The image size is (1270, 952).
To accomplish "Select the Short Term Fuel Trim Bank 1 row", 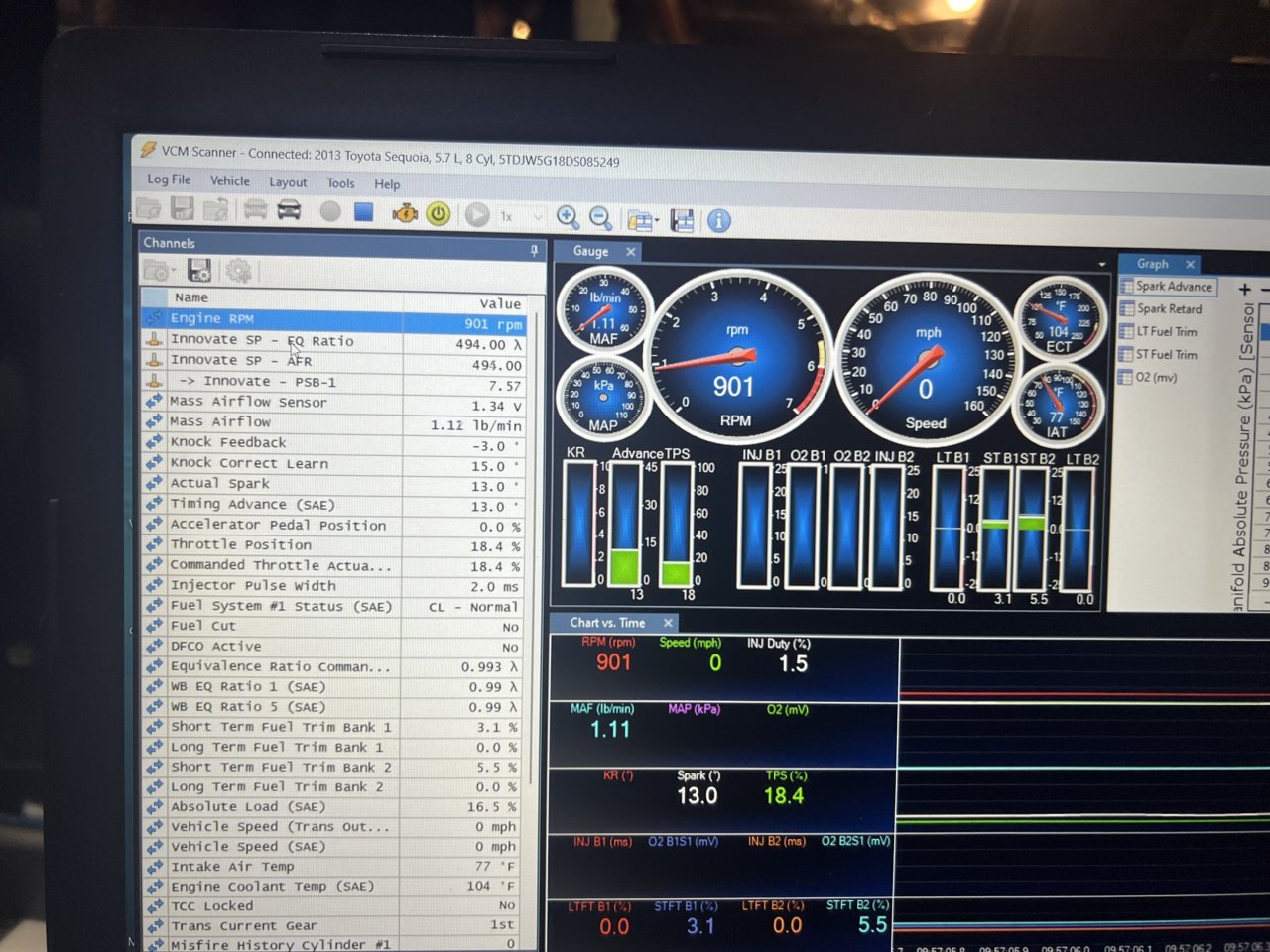I will pyautogui.click(x=333, y=727).
